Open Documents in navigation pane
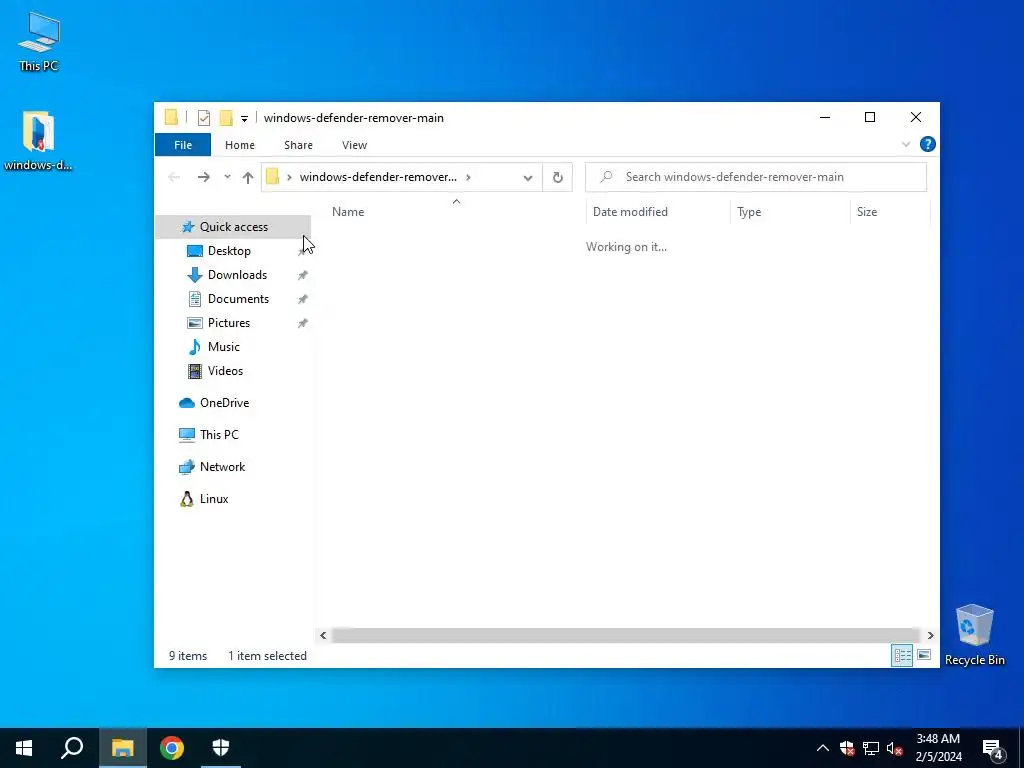Screen dimensions: 1024x768 point(238,299)
